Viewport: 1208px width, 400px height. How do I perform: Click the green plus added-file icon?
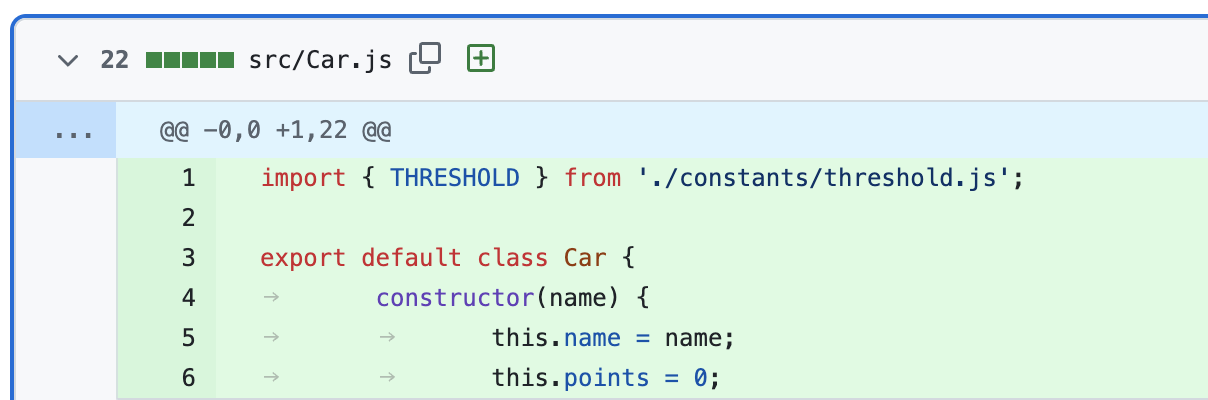pyautogui.click(x=482, y=59)
